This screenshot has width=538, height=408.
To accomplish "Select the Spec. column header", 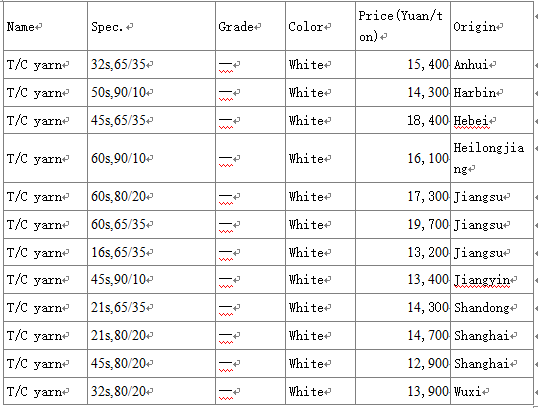I will coord(152,26).
